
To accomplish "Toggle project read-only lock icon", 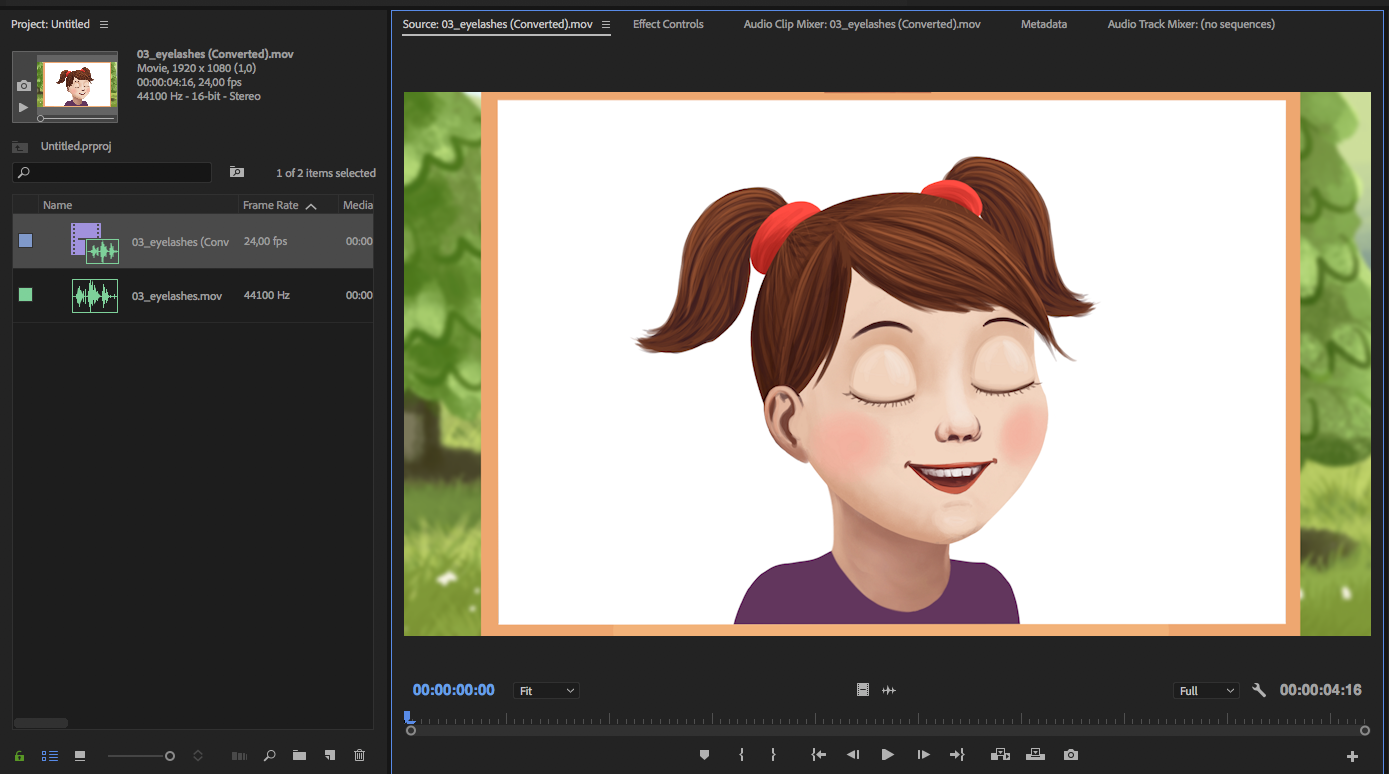I will [x=19, y=756].
